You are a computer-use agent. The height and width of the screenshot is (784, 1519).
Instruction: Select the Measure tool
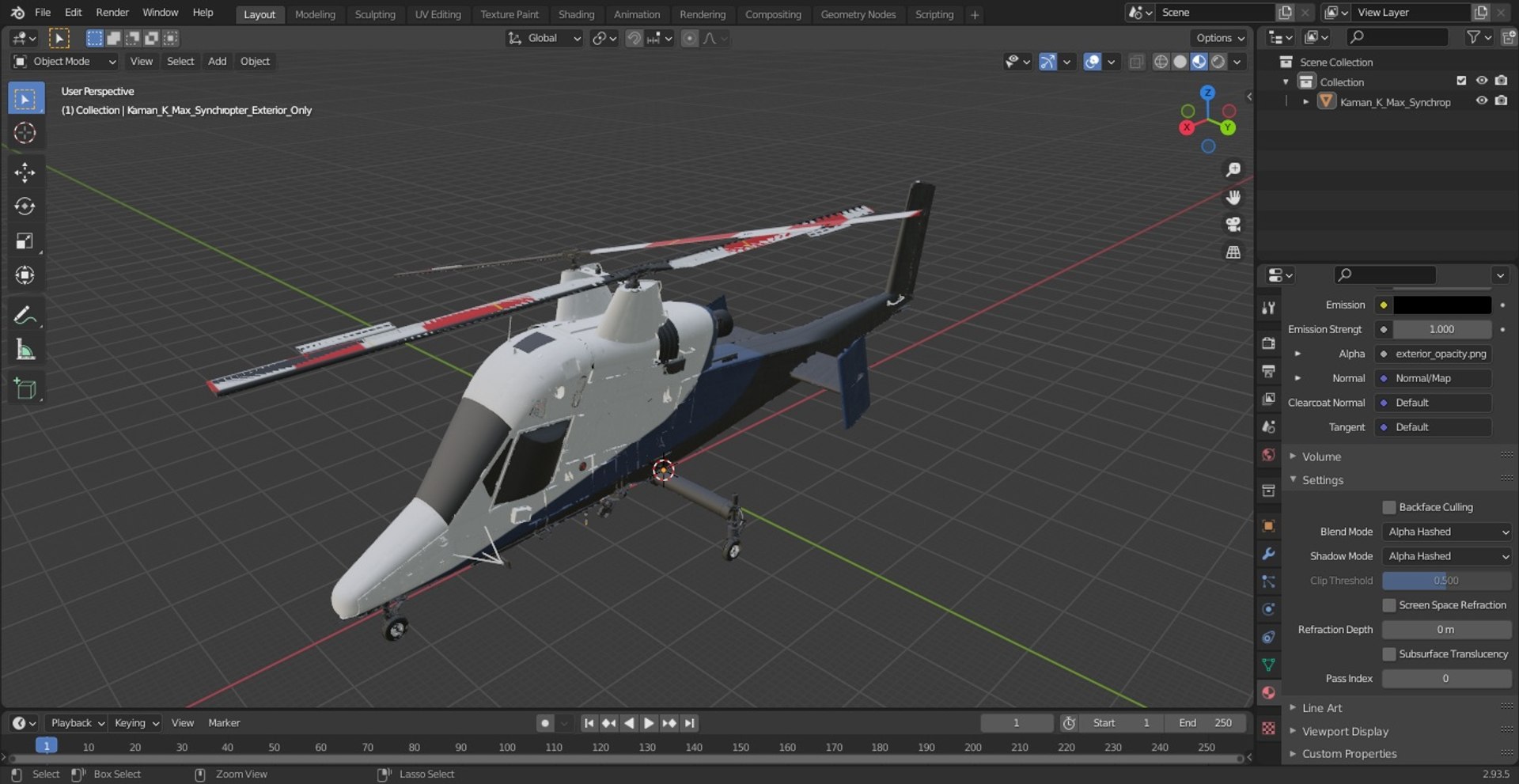(x=25, y=350)
